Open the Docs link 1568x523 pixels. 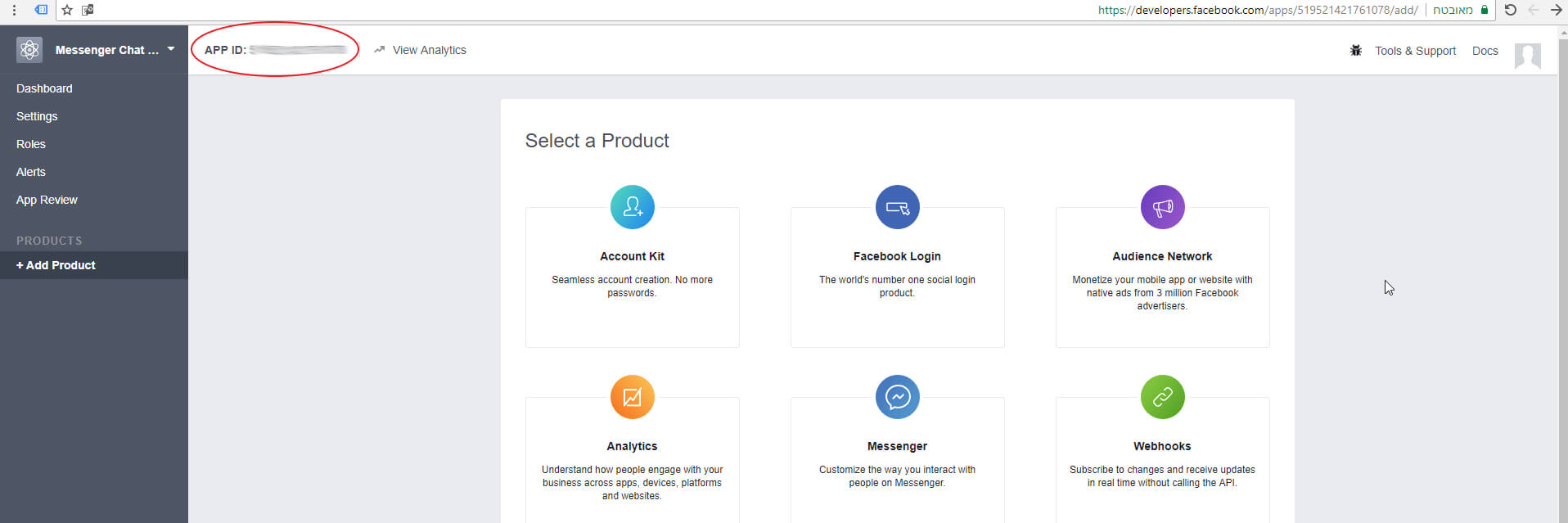point(1485,51)
